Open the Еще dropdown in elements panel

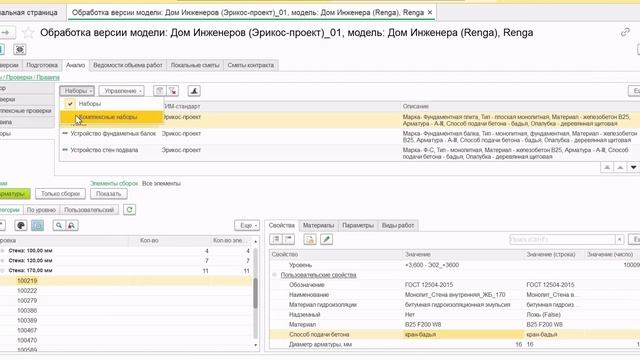pos(247,225)
